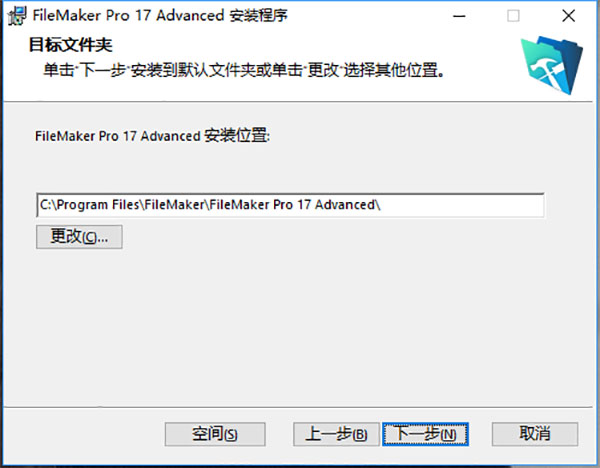Cancel installation with 取消 button
The image size is (600, 468).
point(535,434)
